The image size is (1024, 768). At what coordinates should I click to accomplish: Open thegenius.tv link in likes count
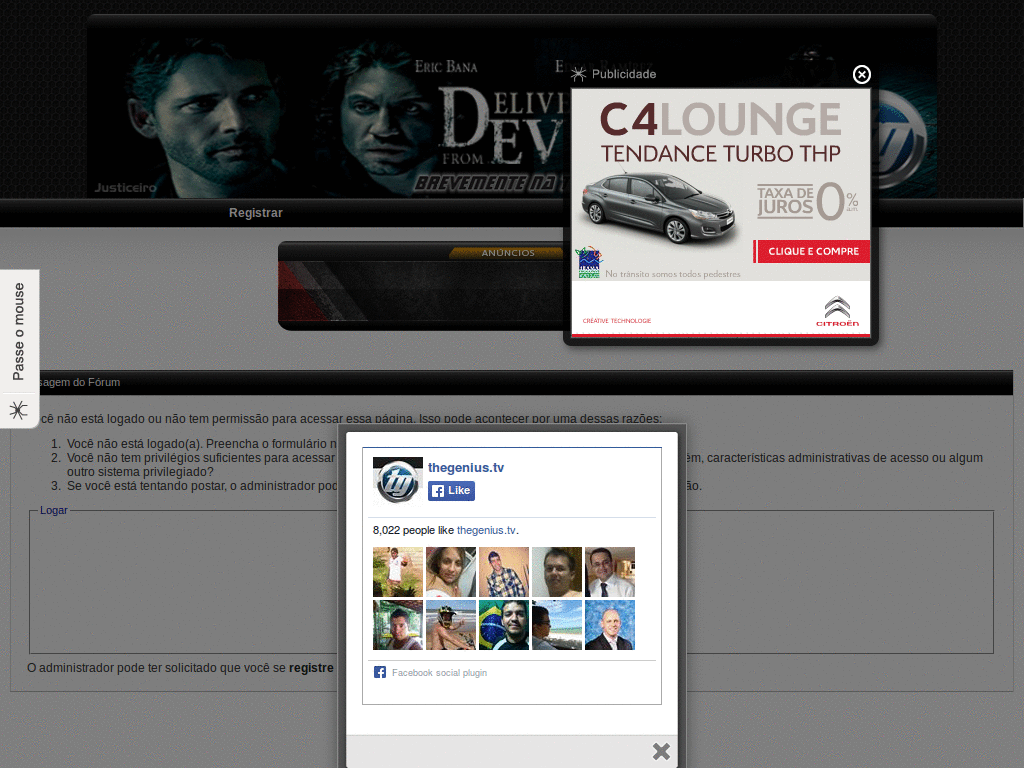point(486,530)
